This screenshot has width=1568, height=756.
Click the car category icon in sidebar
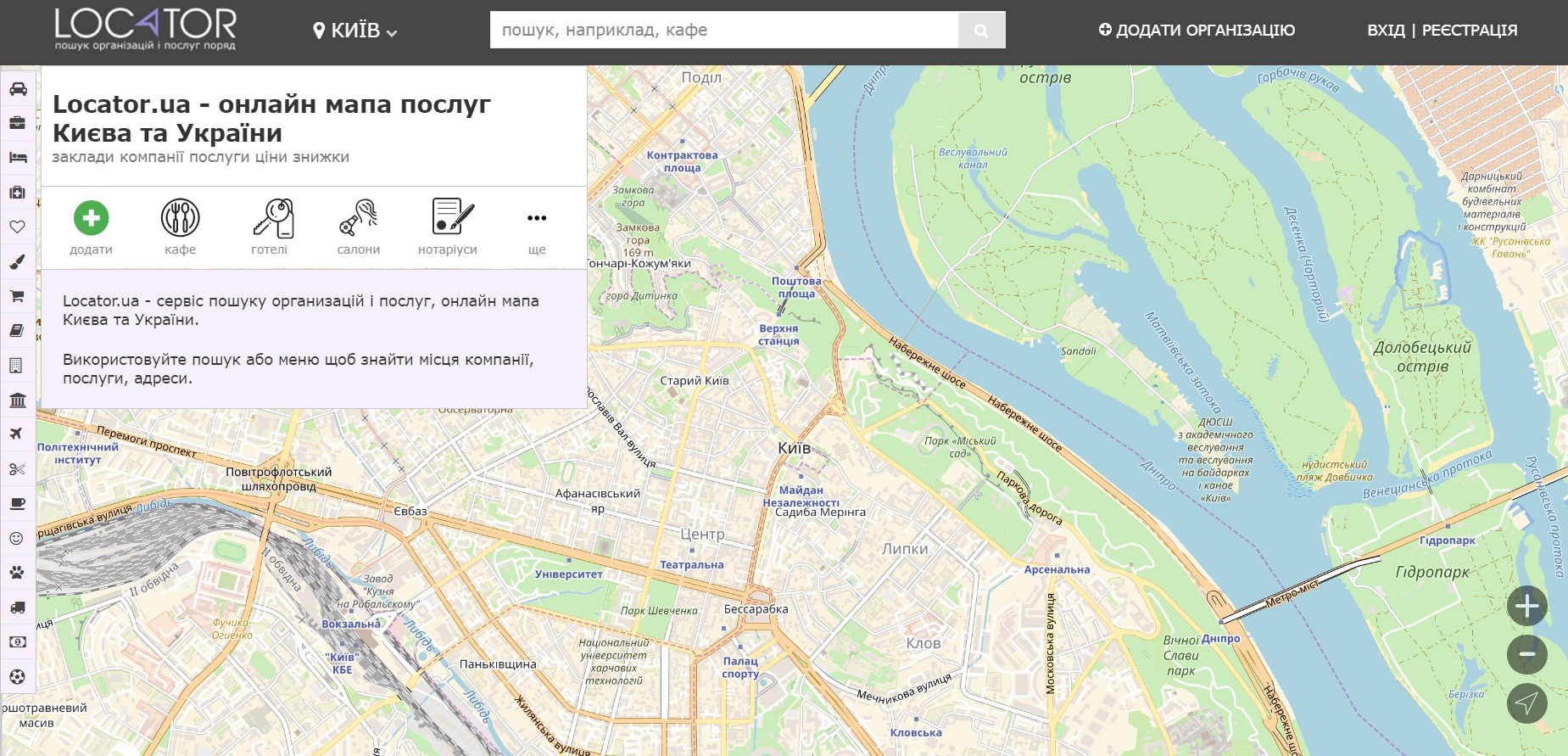18,89
